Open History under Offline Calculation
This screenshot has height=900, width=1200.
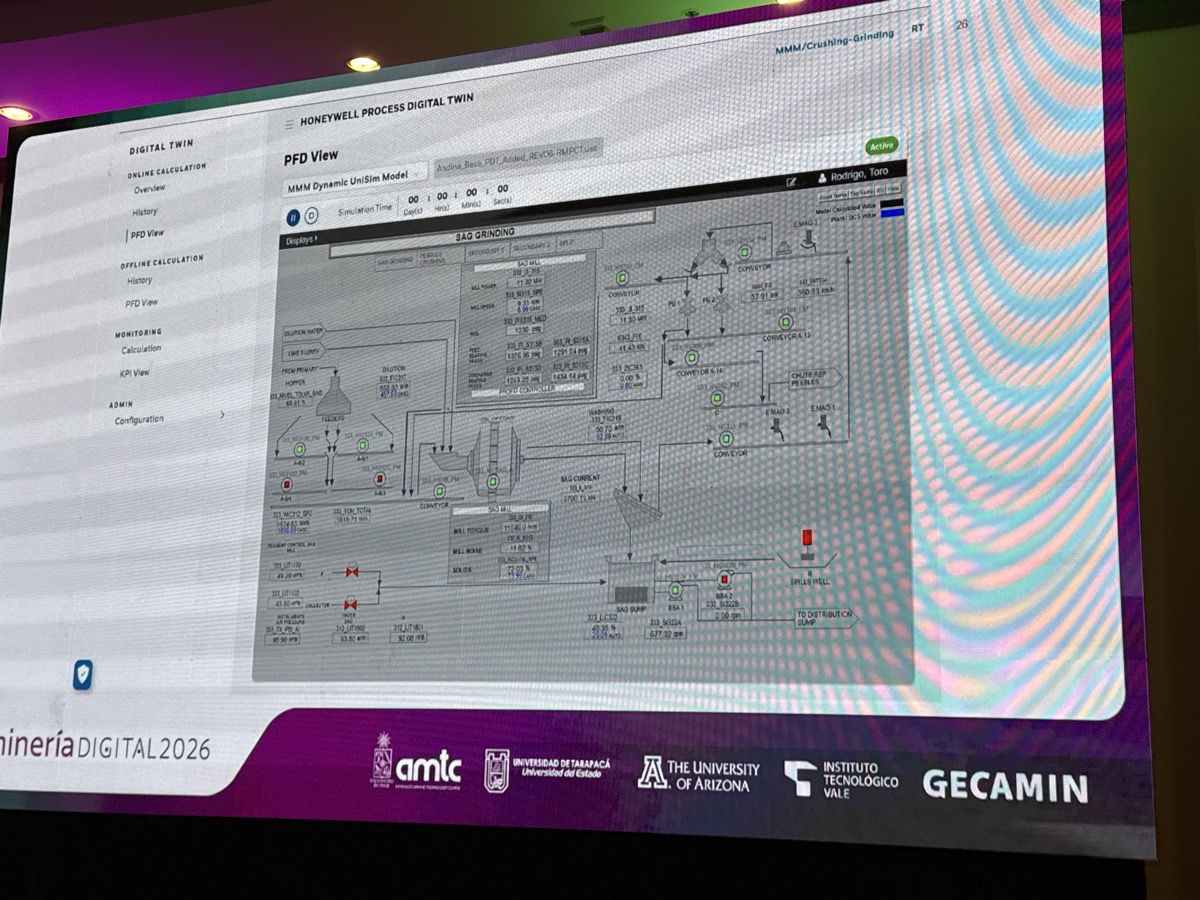(x=139, y=281)
